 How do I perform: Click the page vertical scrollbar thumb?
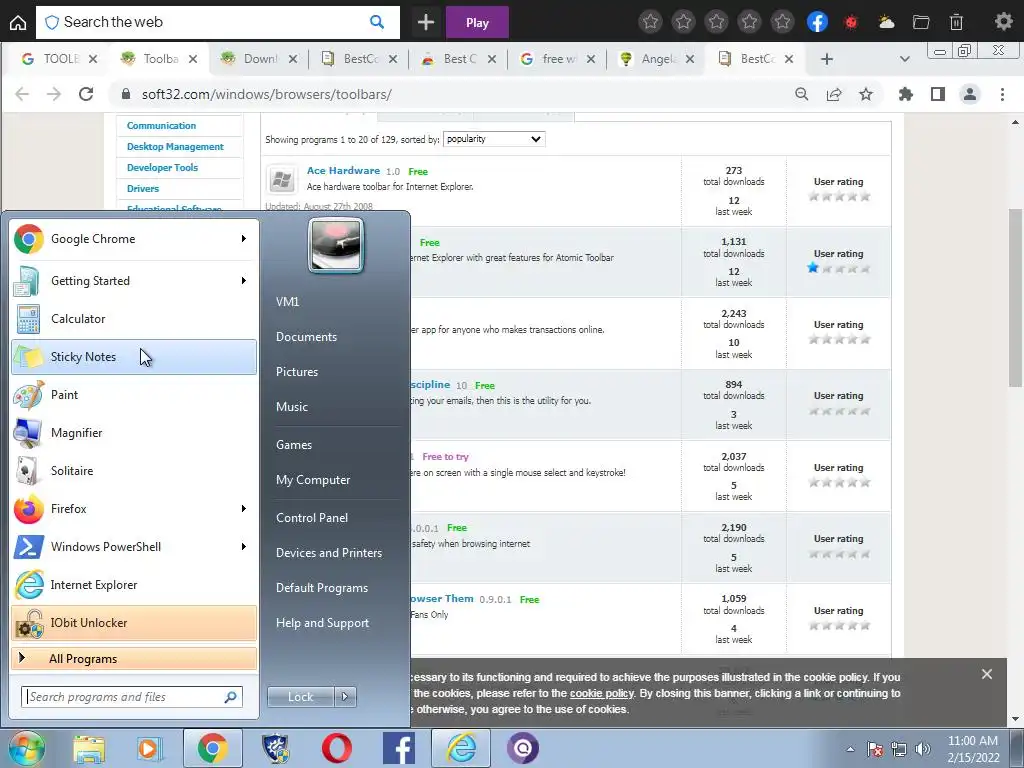click(x=1016, y=297)
